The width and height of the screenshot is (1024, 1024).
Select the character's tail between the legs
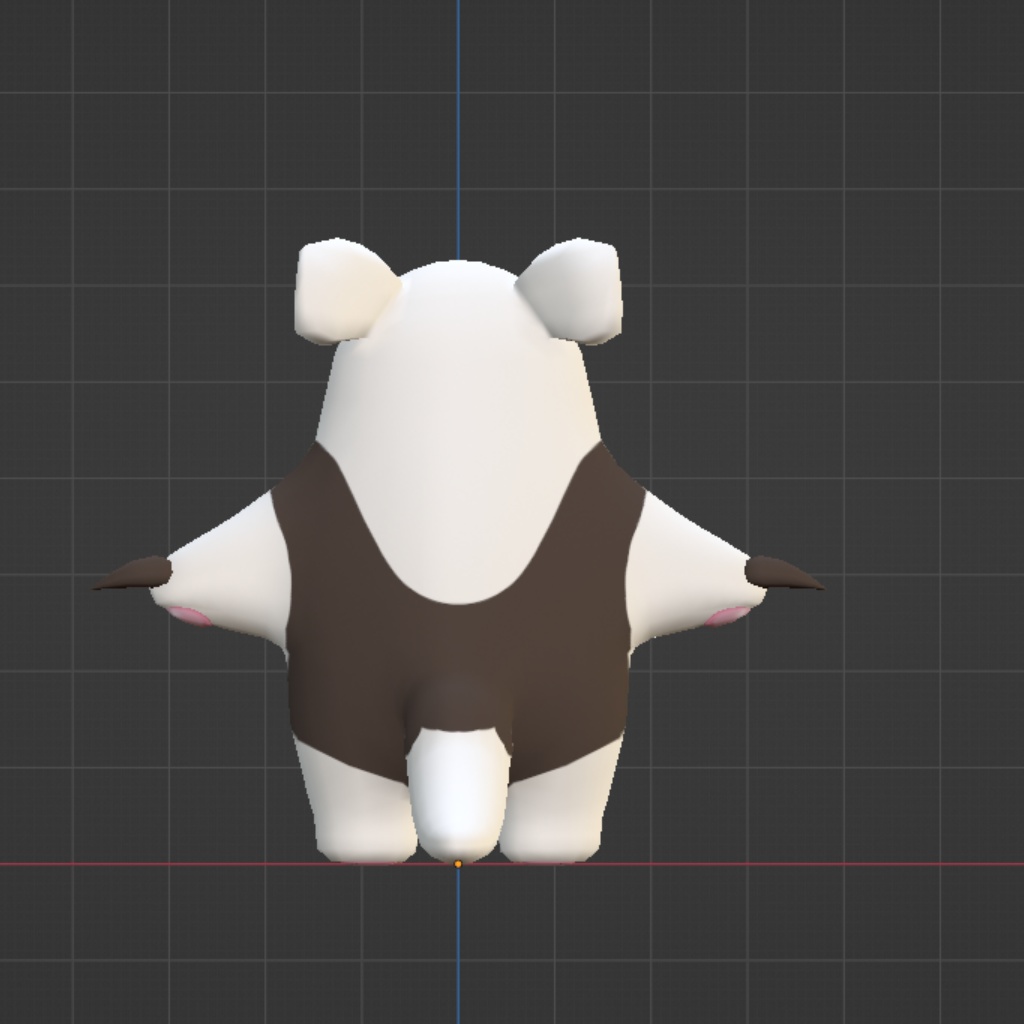pos(458,790)
